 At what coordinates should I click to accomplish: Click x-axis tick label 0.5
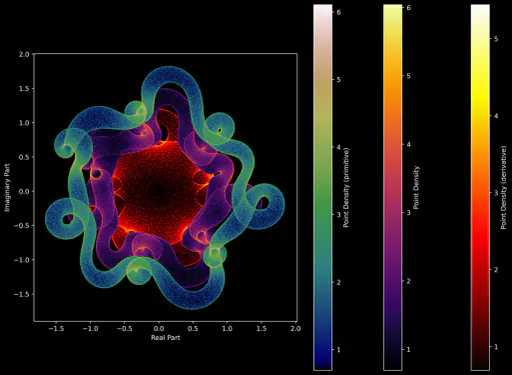click(x=193, y=329)
